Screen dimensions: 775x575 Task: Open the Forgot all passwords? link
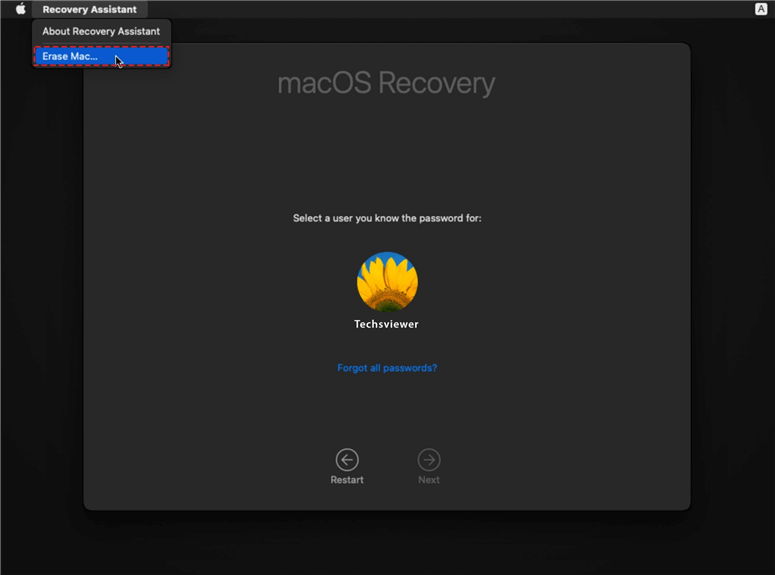(387, 368)
